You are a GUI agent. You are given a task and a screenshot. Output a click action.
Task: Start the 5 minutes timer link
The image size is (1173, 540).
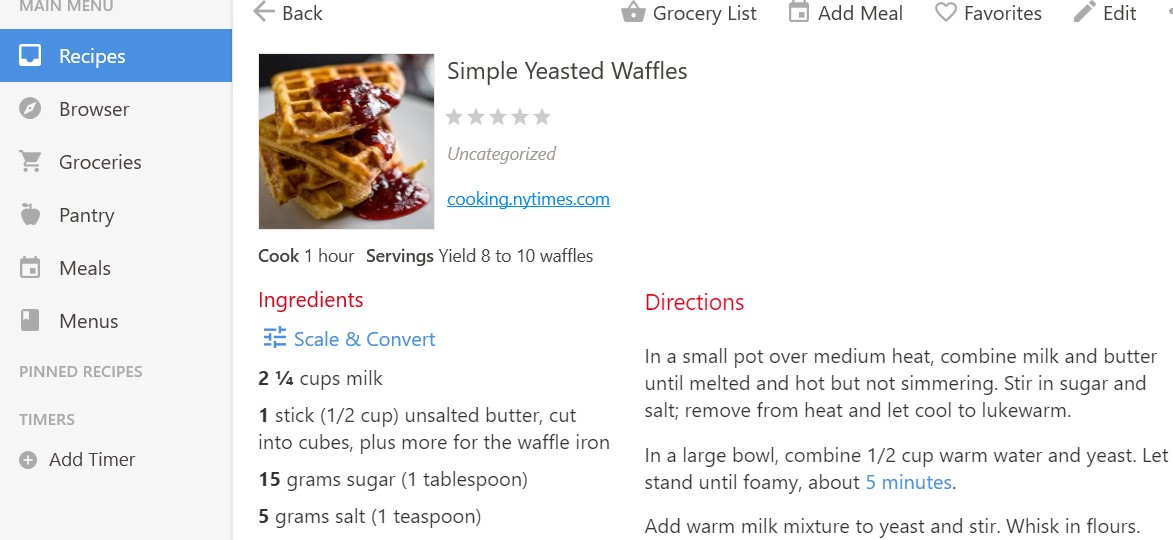(x=908, y=482)
